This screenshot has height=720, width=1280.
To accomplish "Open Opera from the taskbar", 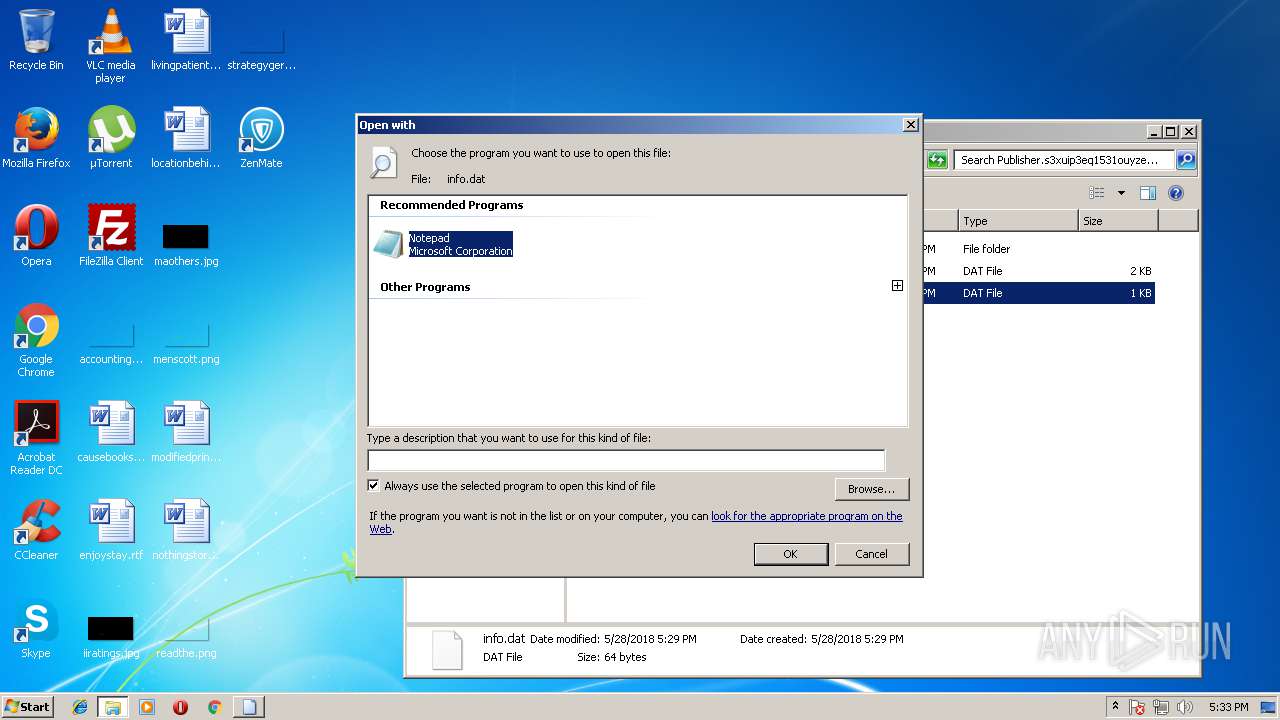I will (181, 707).
